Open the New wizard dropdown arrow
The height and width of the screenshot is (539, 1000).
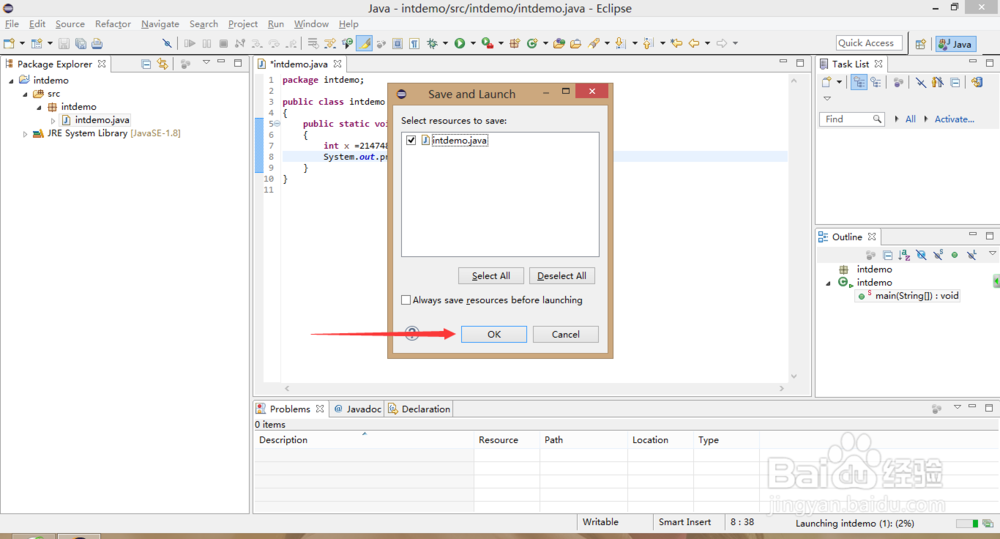click(x=22, y=43)
